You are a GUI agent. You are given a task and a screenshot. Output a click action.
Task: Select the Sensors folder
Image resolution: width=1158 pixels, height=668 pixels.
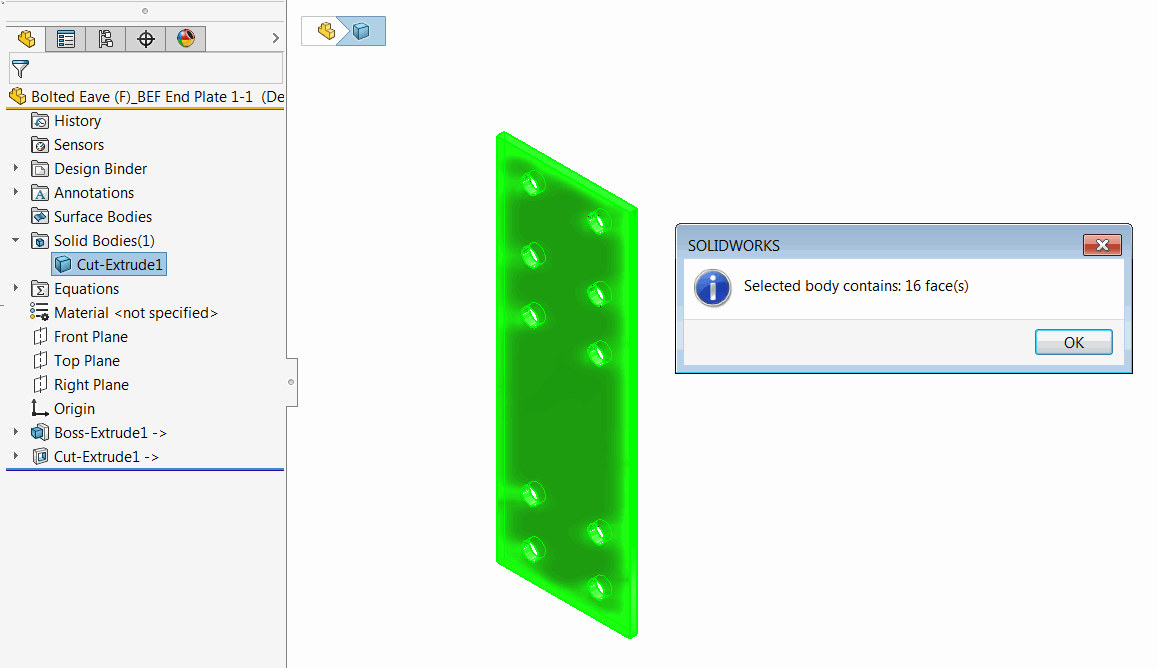pos(78,145)
